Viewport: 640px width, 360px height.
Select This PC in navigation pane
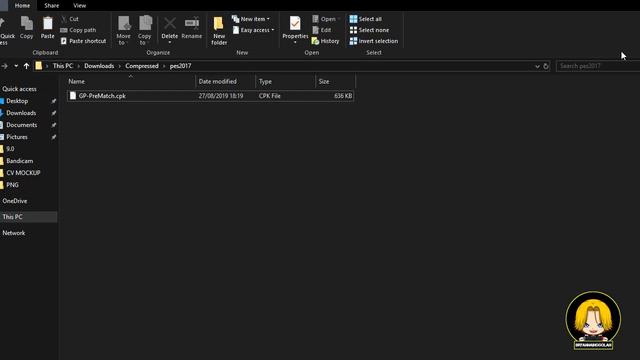click(x=12, y=217)
